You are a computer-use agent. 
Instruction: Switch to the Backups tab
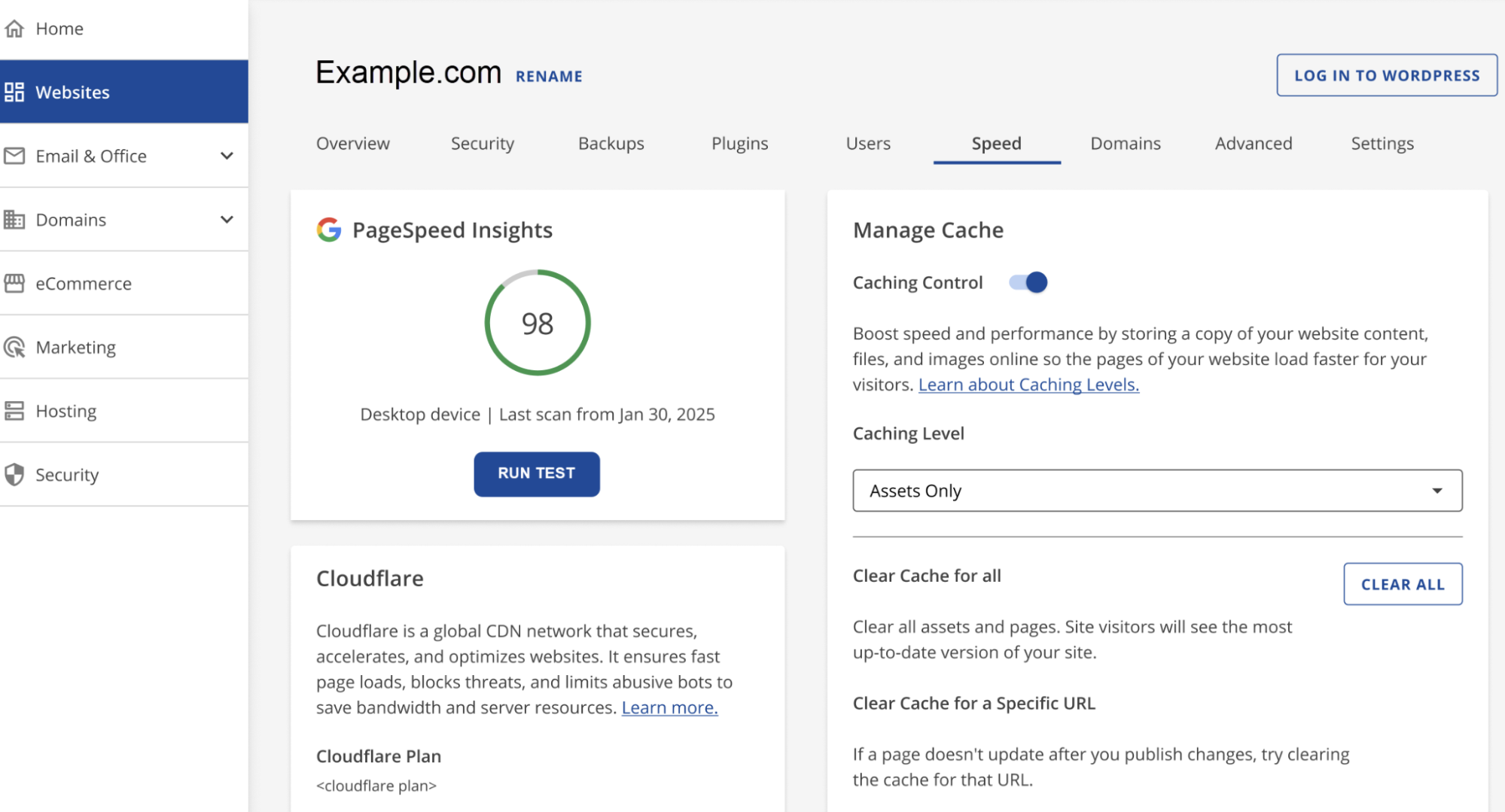point(611,143)
